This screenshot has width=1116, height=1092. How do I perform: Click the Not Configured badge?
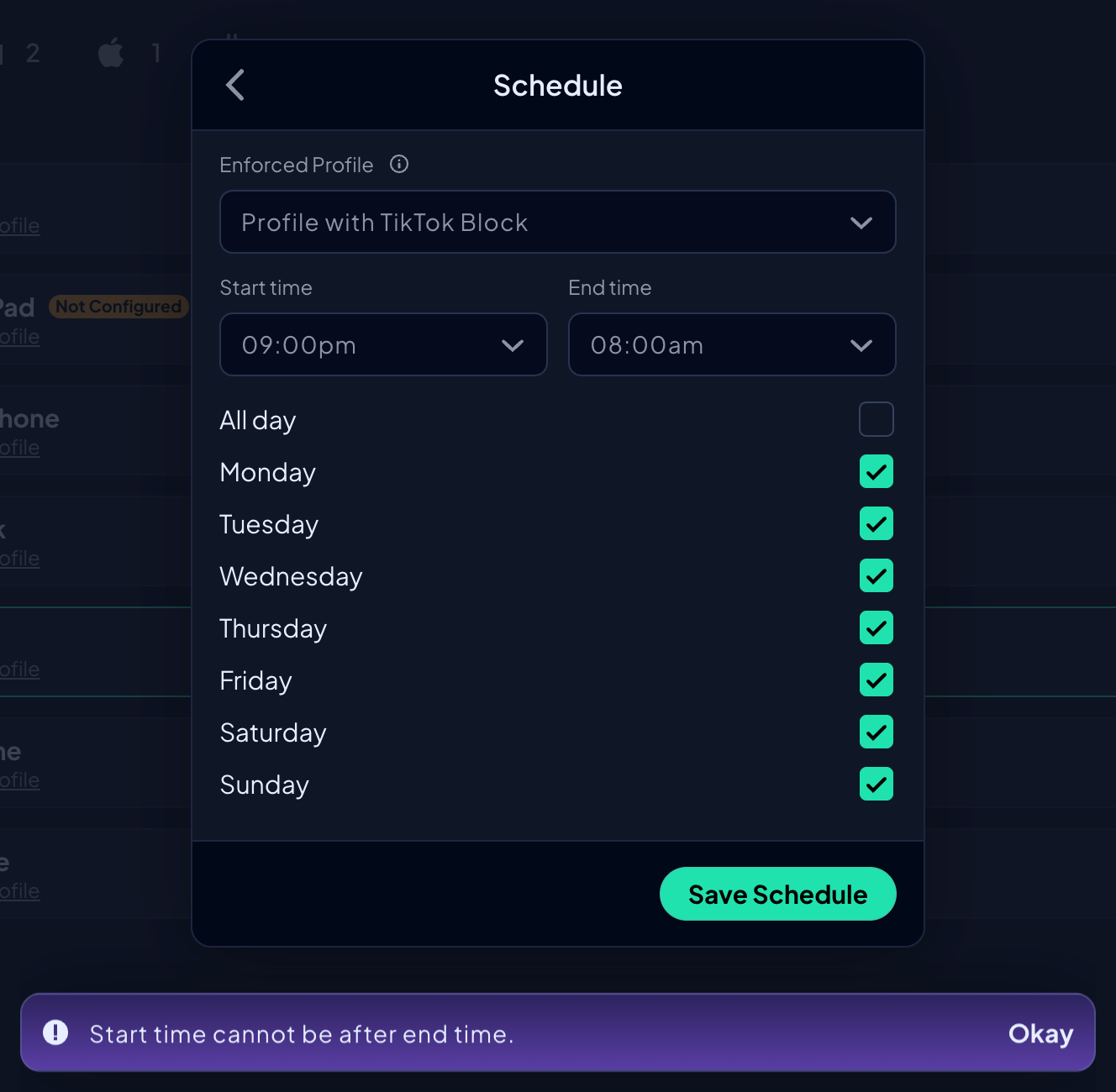click(118, 307)
